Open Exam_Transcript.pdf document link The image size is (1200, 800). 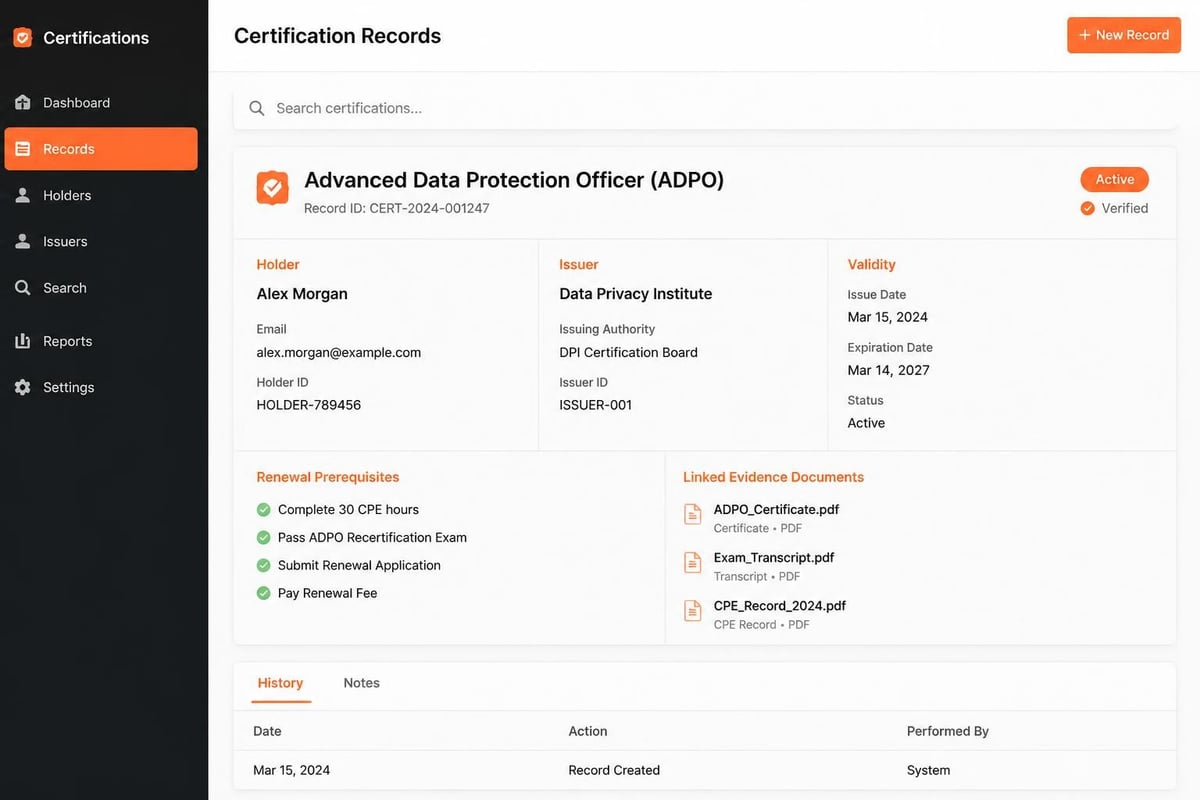[774, 557]
